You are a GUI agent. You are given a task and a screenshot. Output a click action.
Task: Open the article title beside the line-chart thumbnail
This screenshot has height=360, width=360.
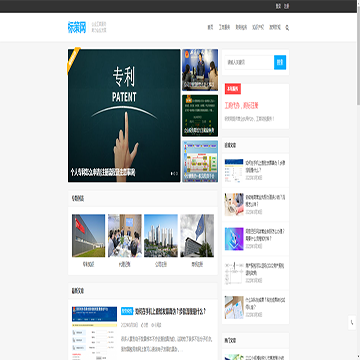pos(265,269)
